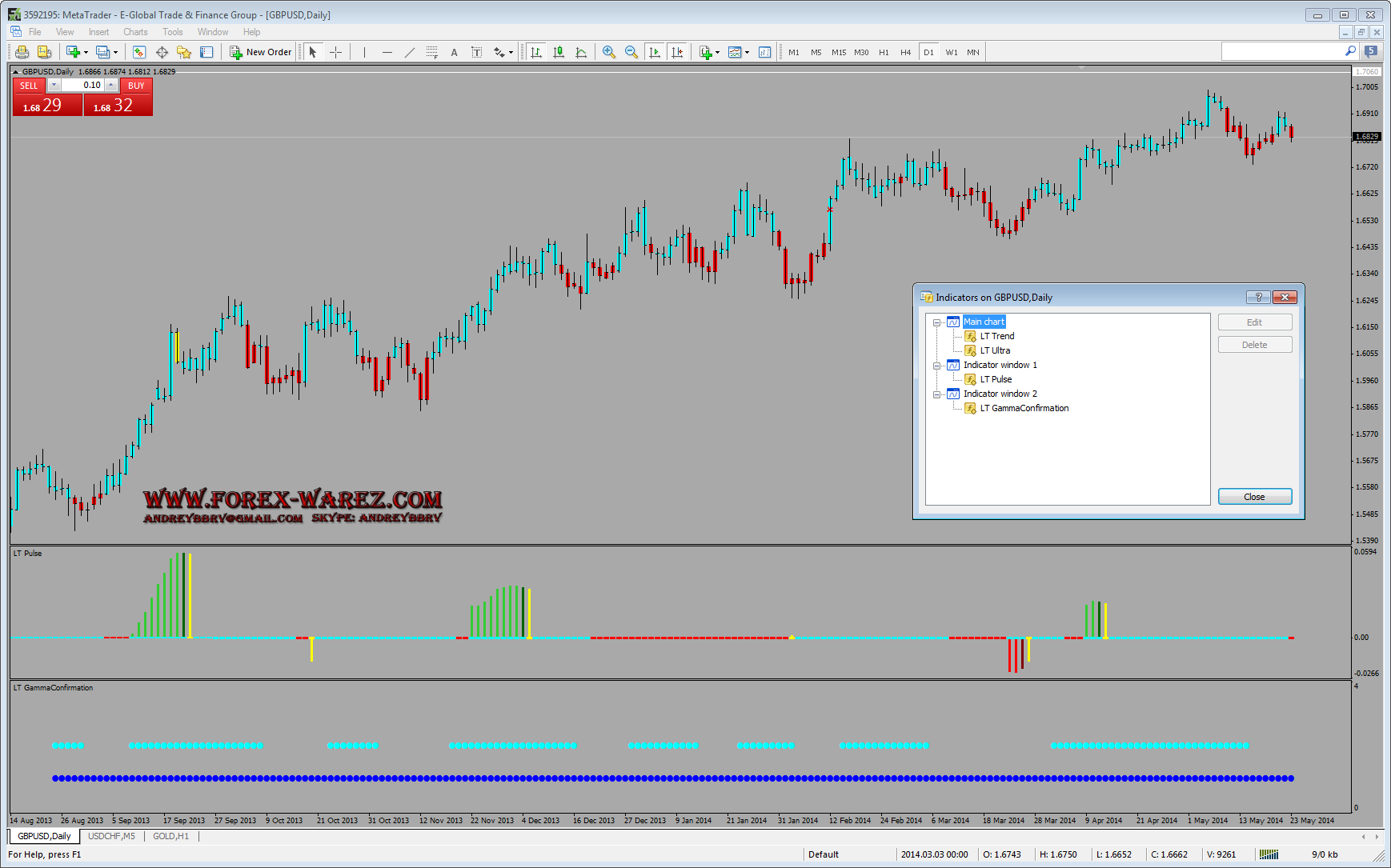This screenshot has width=1391, height=868.
Task: Open the chart templates dropdown arrow
Action: 748,53
